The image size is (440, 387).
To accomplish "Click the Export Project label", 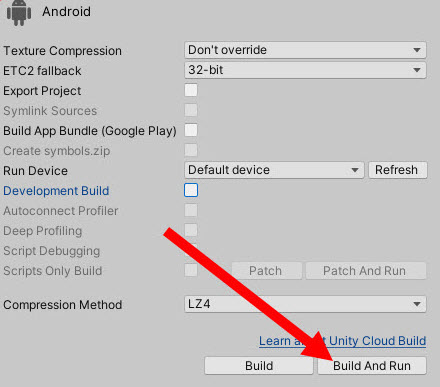I will click(x=42, y=91).
